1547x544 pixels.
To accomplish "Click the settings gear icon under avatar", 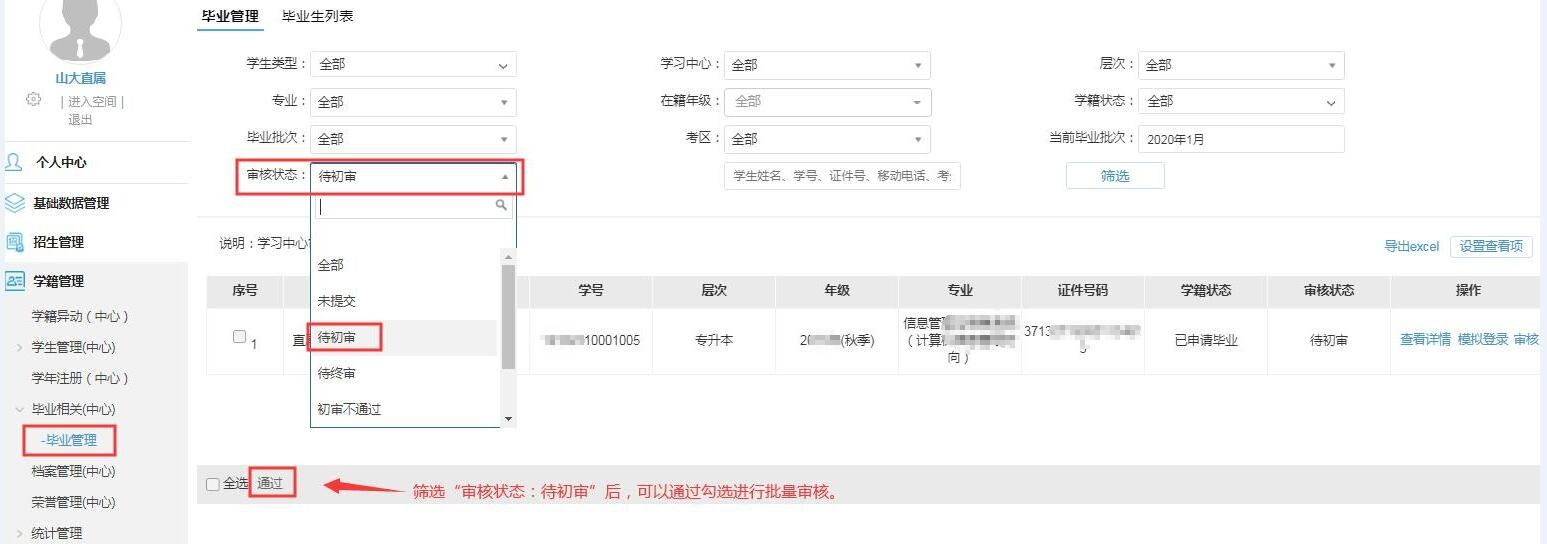I will click(x=34, y=99).
